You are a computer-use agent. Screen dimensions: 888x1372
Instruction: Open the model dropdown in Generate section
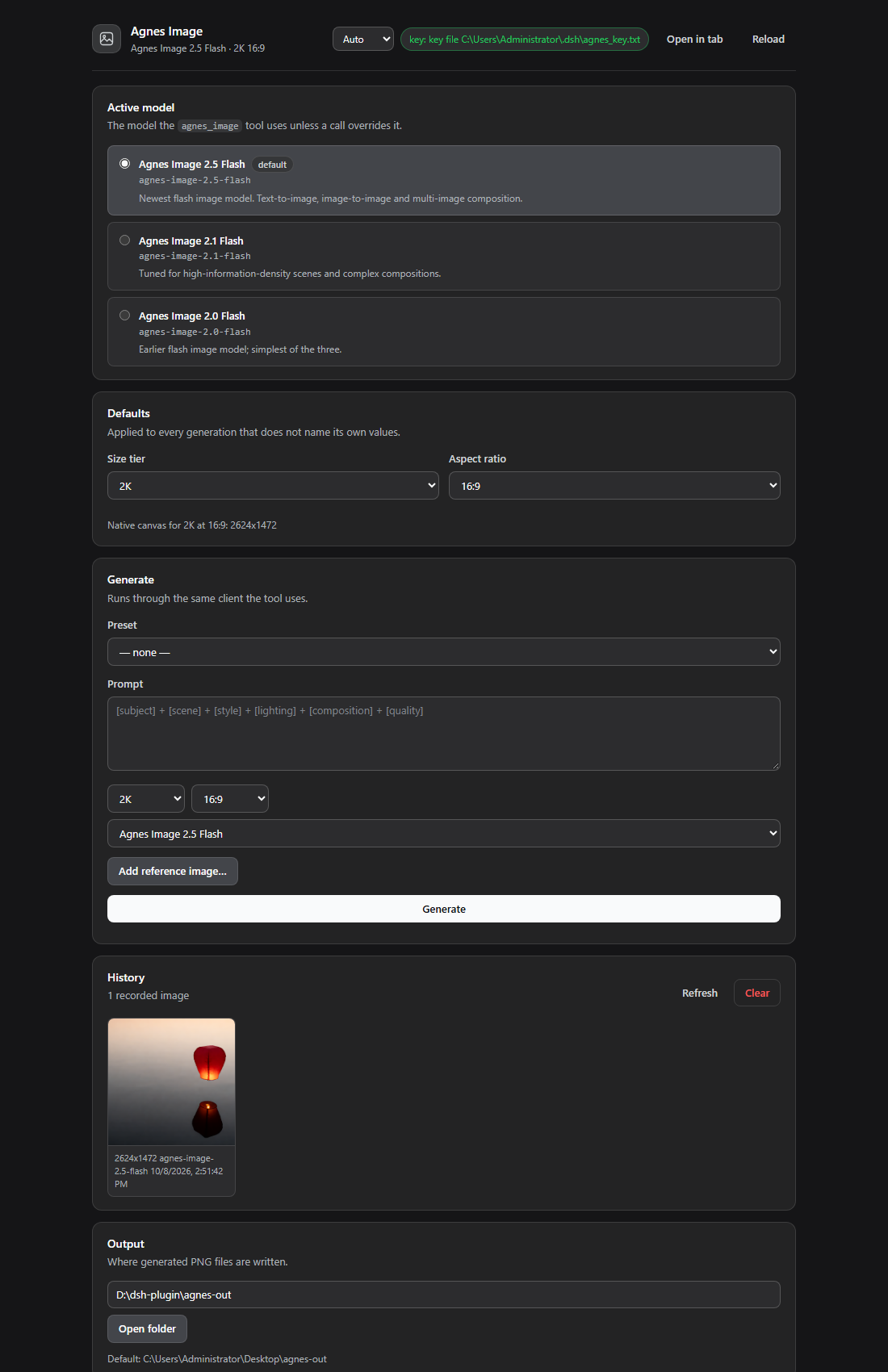444,834
